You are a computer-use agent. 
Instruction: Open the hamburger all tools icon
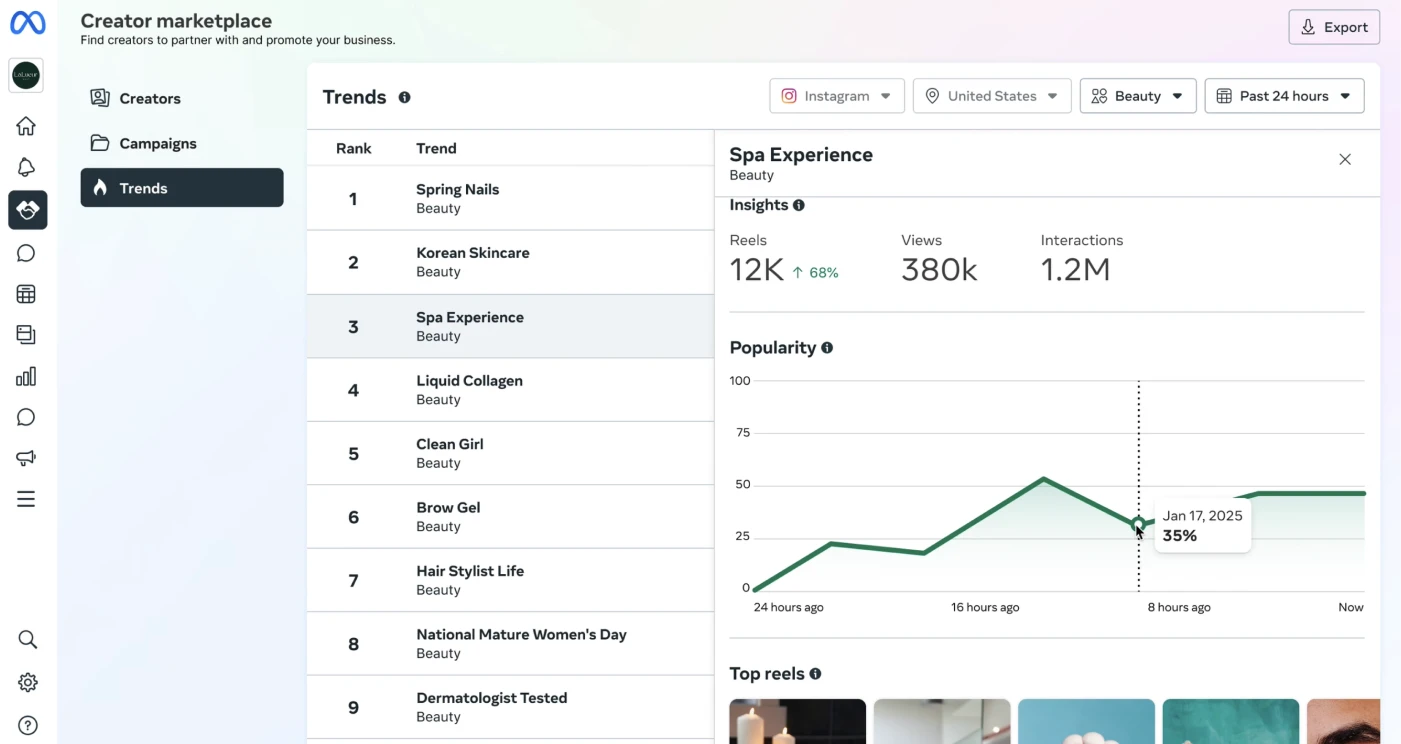(x=26, y=499)
